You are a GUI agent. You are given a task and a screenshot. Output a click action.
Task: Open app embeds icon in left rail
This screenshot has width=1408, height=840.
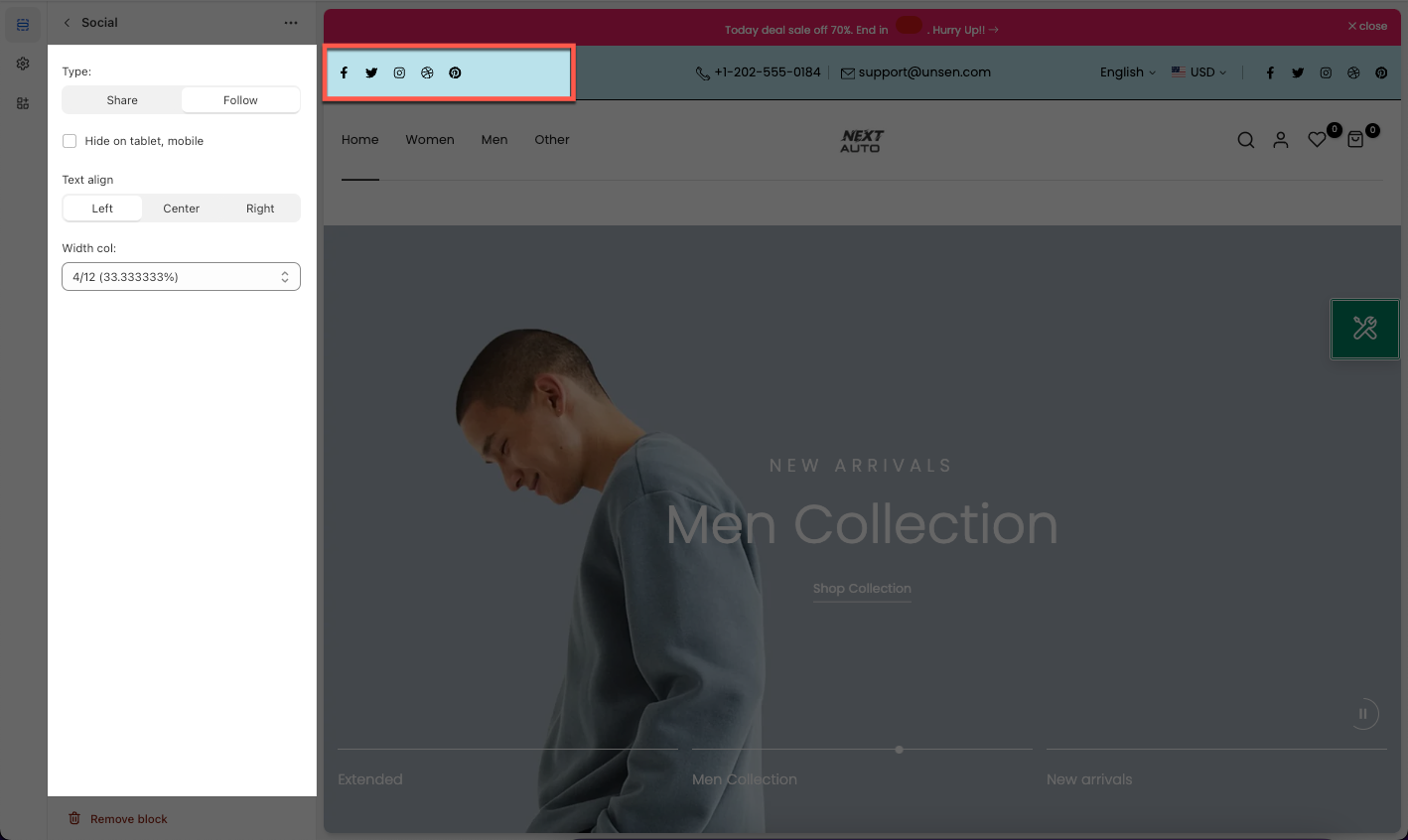(23, 103)
